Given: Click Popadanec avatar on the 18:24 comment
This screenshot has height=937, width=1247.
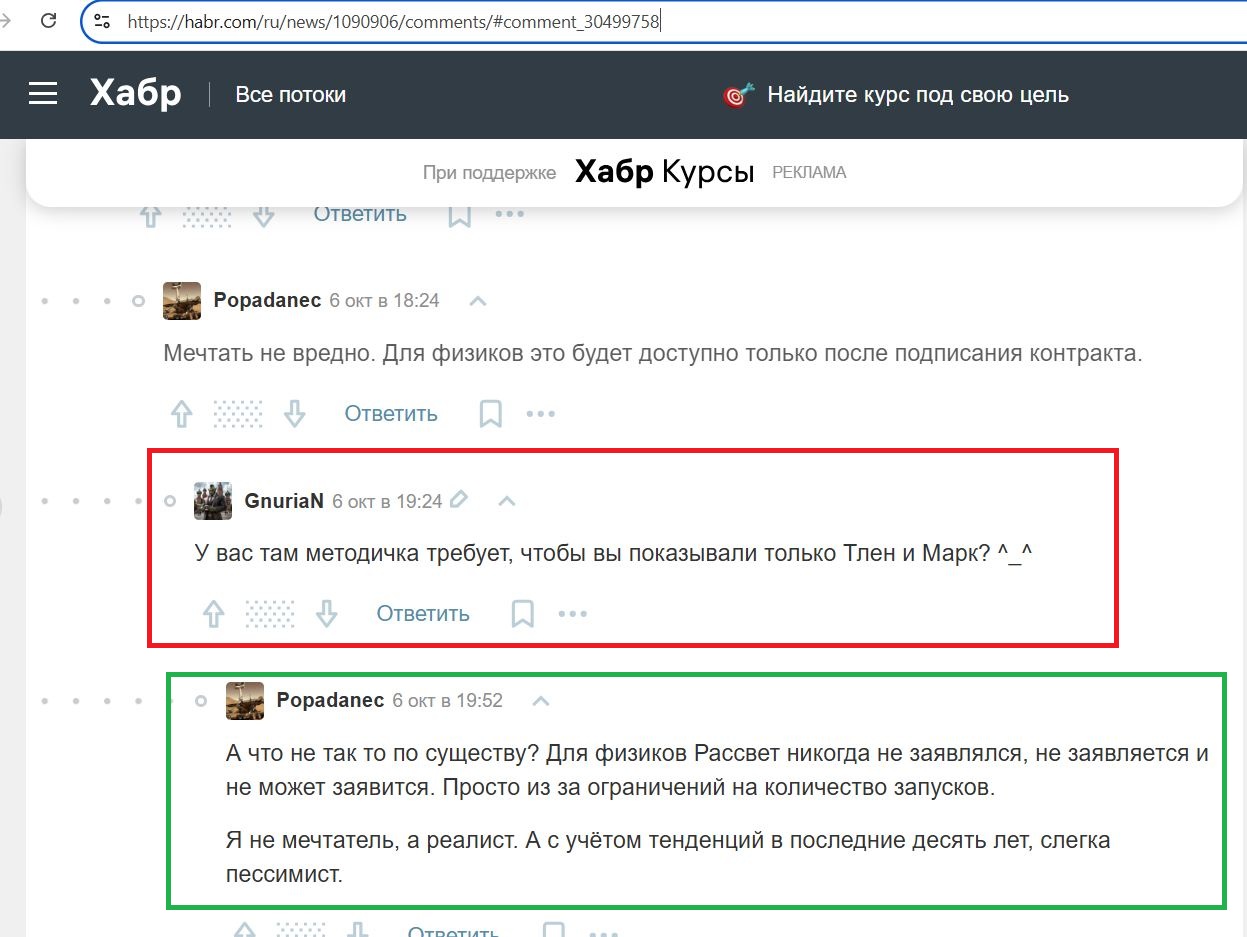Looking at the screenshot, I should click(181, 300).
